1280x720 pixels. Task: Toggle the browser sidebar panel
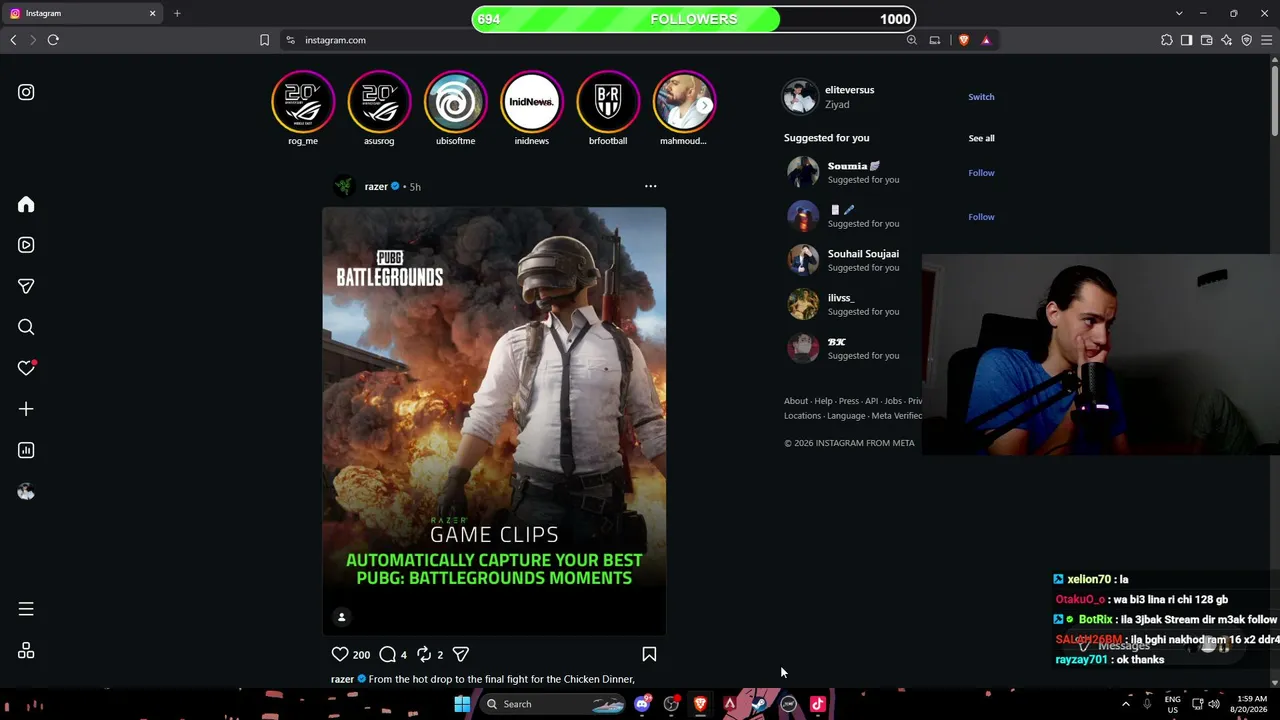[1187, 40]
